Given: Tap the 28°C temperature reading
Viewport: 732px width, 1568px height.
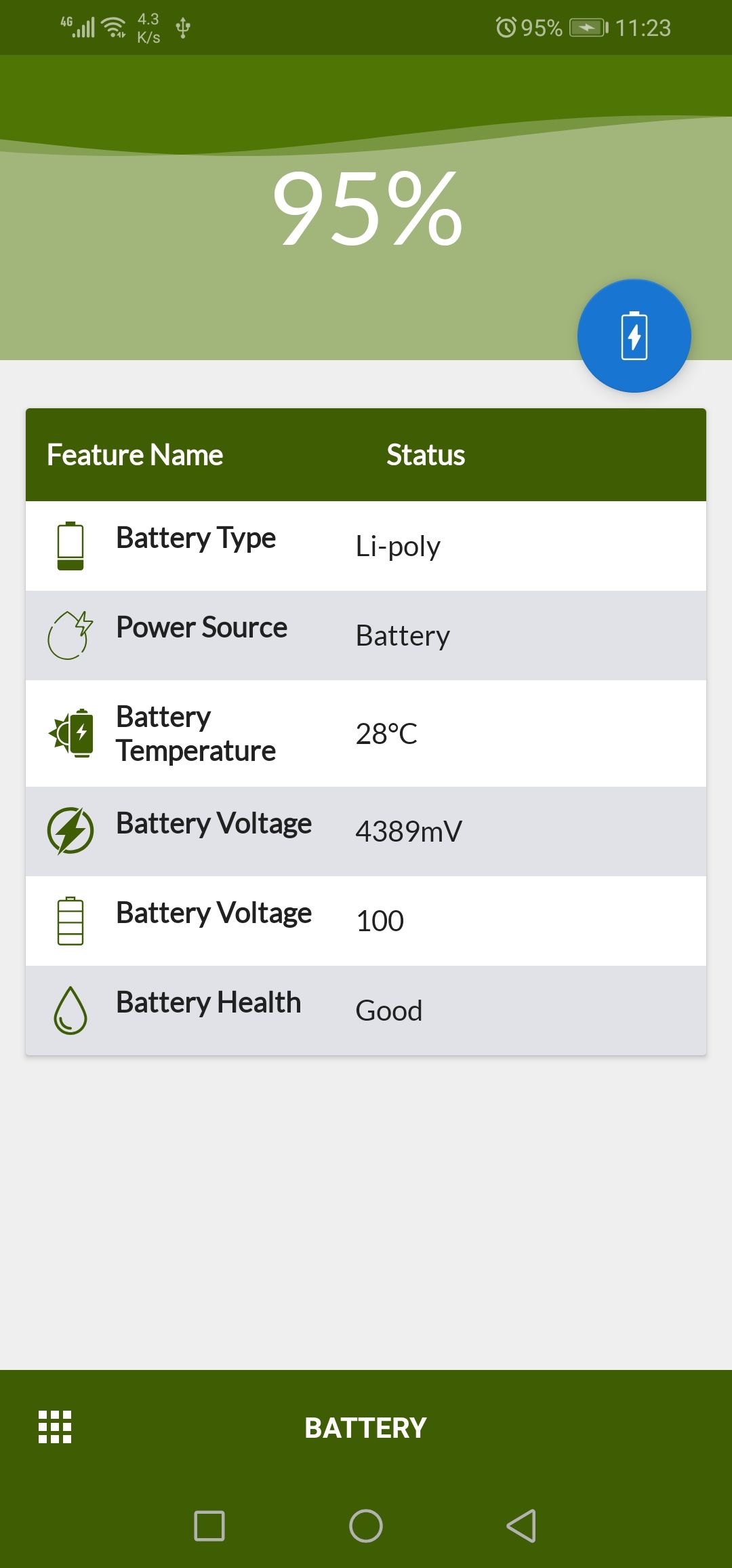Looking at the screenshot, I should pyautogui.click(x=386, y=734).
